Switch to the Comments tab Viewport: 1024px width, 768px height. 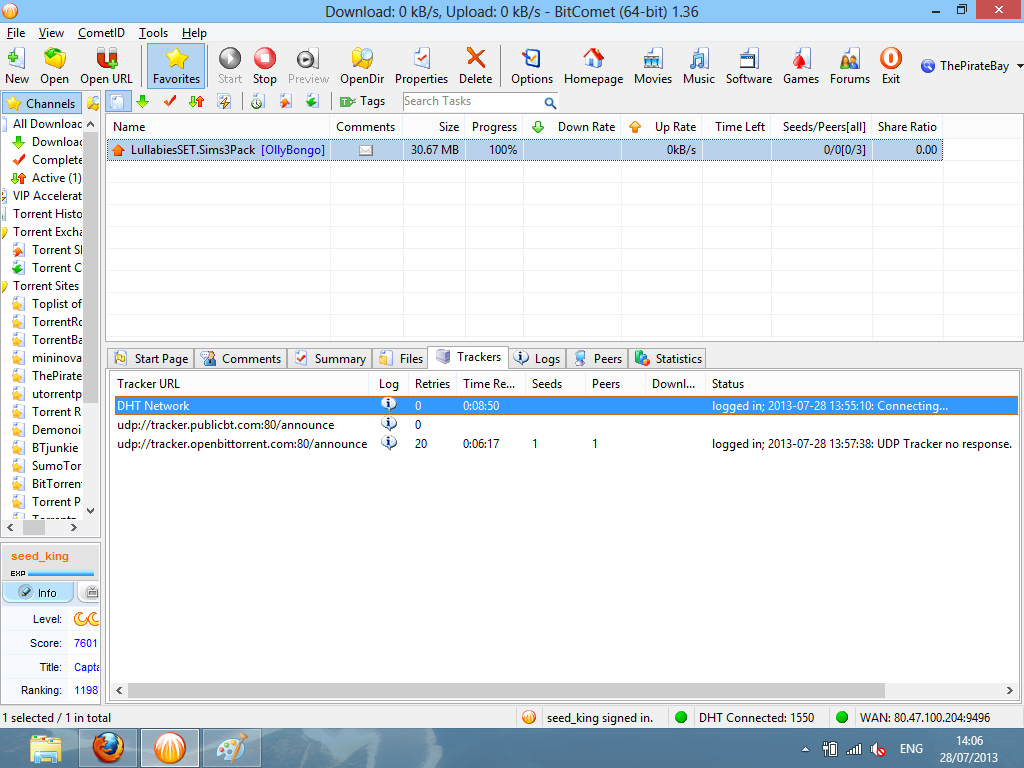(x=241, y=359)
